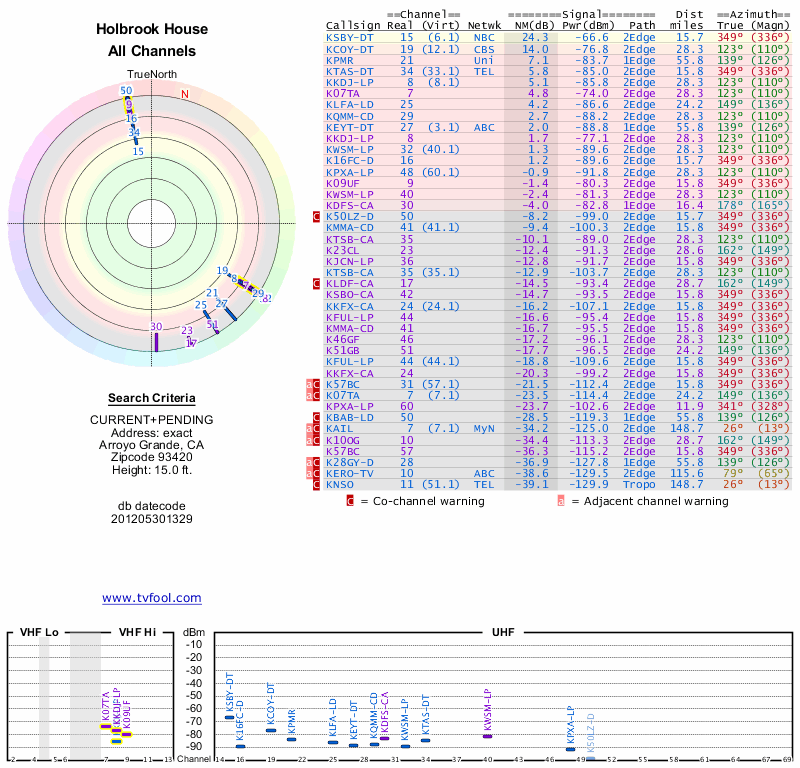Screen dimensions: 800x768
Task: Click the channel 30 bar on the radar plot
Action: coord(156,340)
